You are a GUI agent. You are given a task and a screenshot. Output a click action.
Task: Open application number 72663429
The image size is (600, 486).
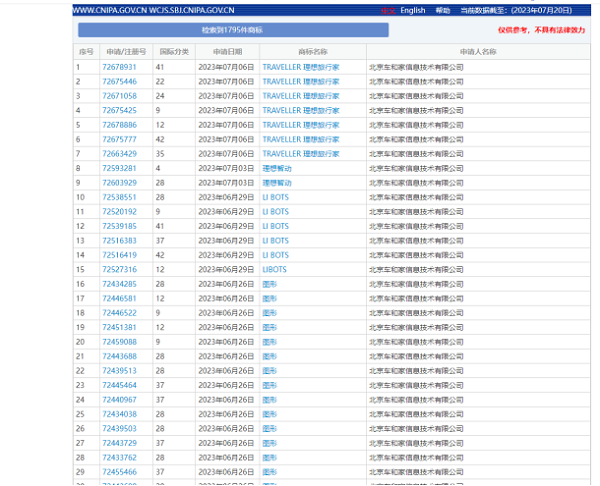coord(119,154)
